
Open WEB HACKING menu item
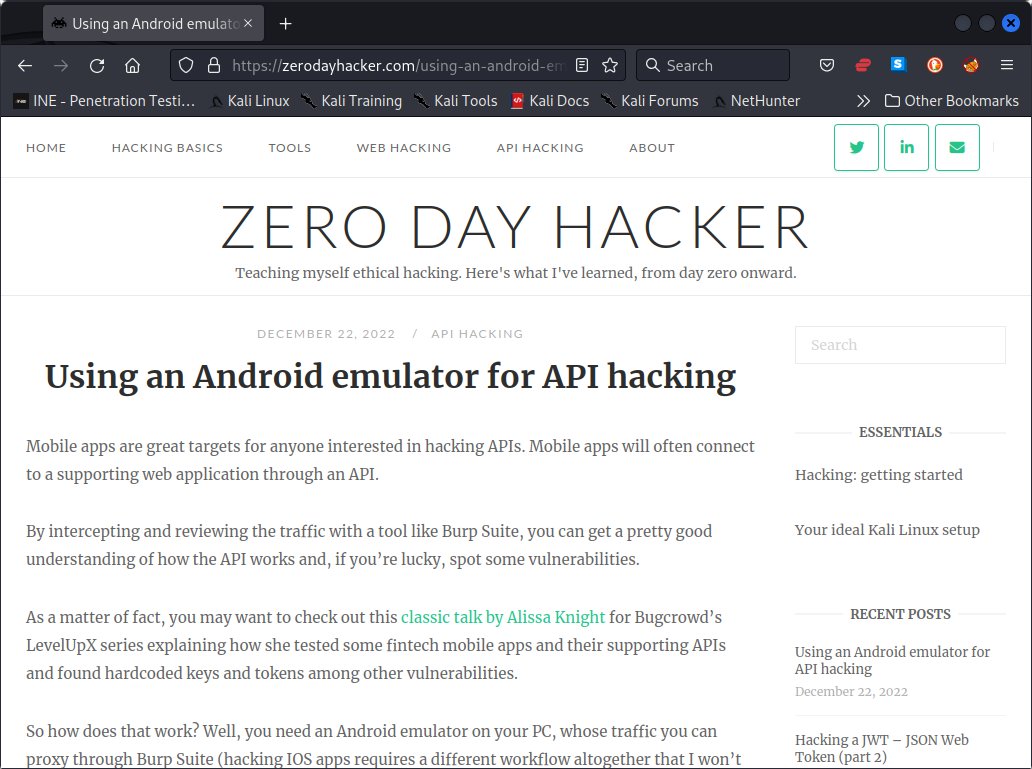(403, 148)
